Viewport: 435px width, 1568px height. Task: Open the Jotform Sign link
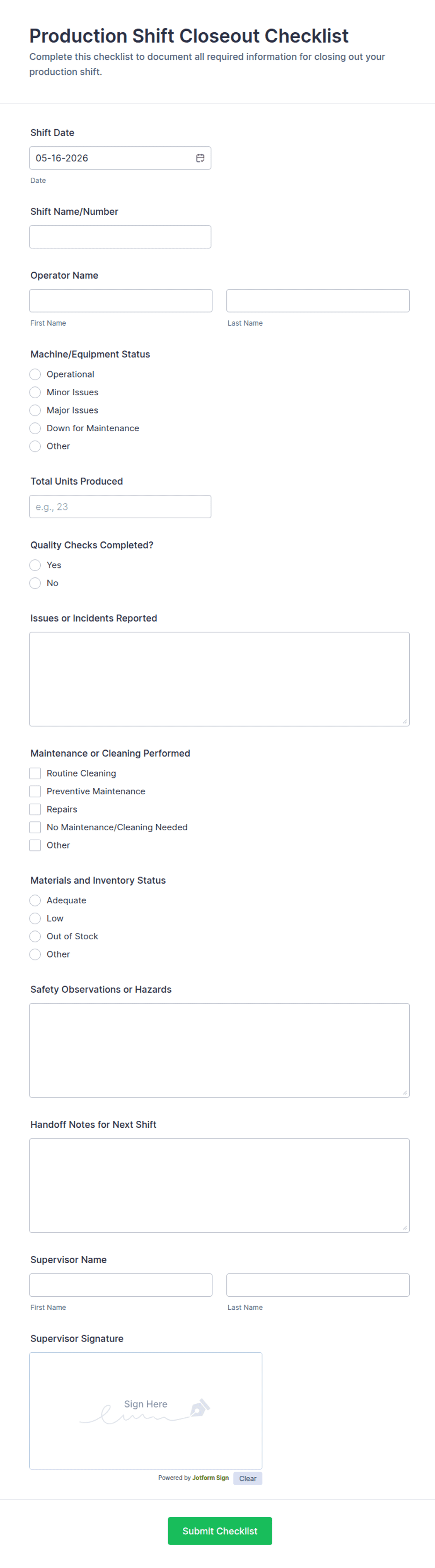tap(210, 1478)
